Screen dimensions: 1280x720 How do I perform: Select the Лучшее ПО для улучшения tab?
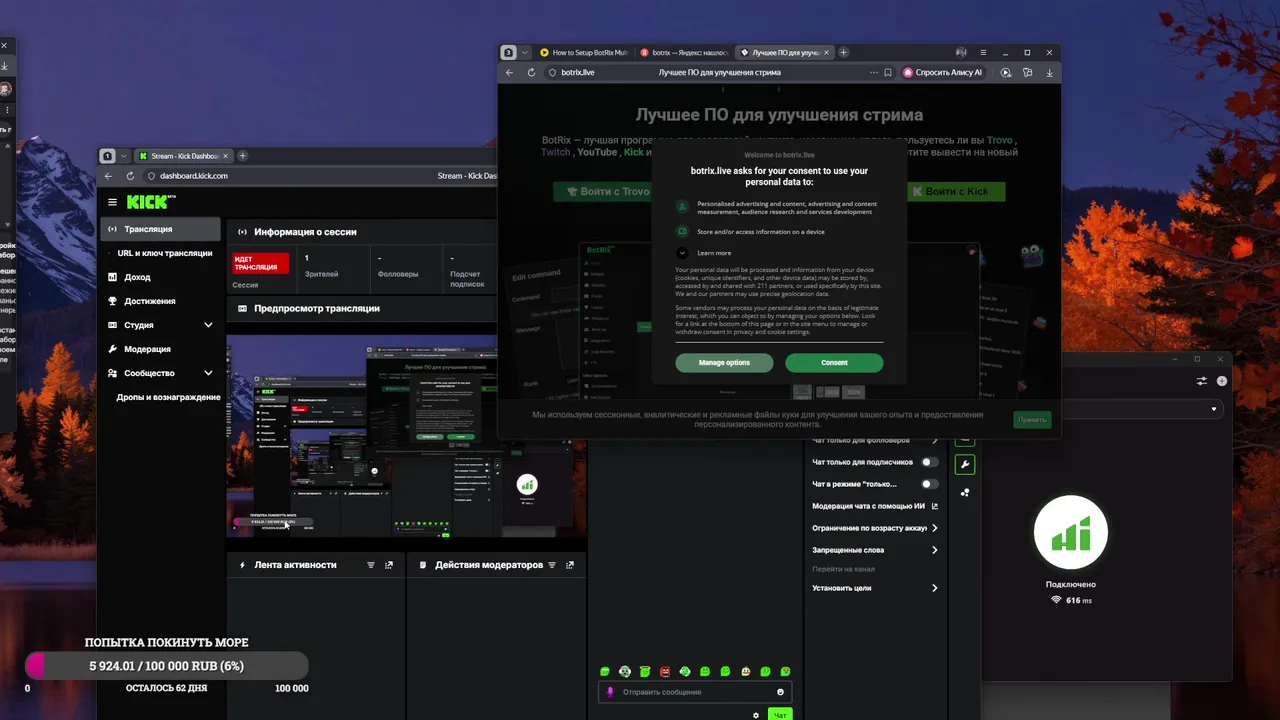pos(784,52)
